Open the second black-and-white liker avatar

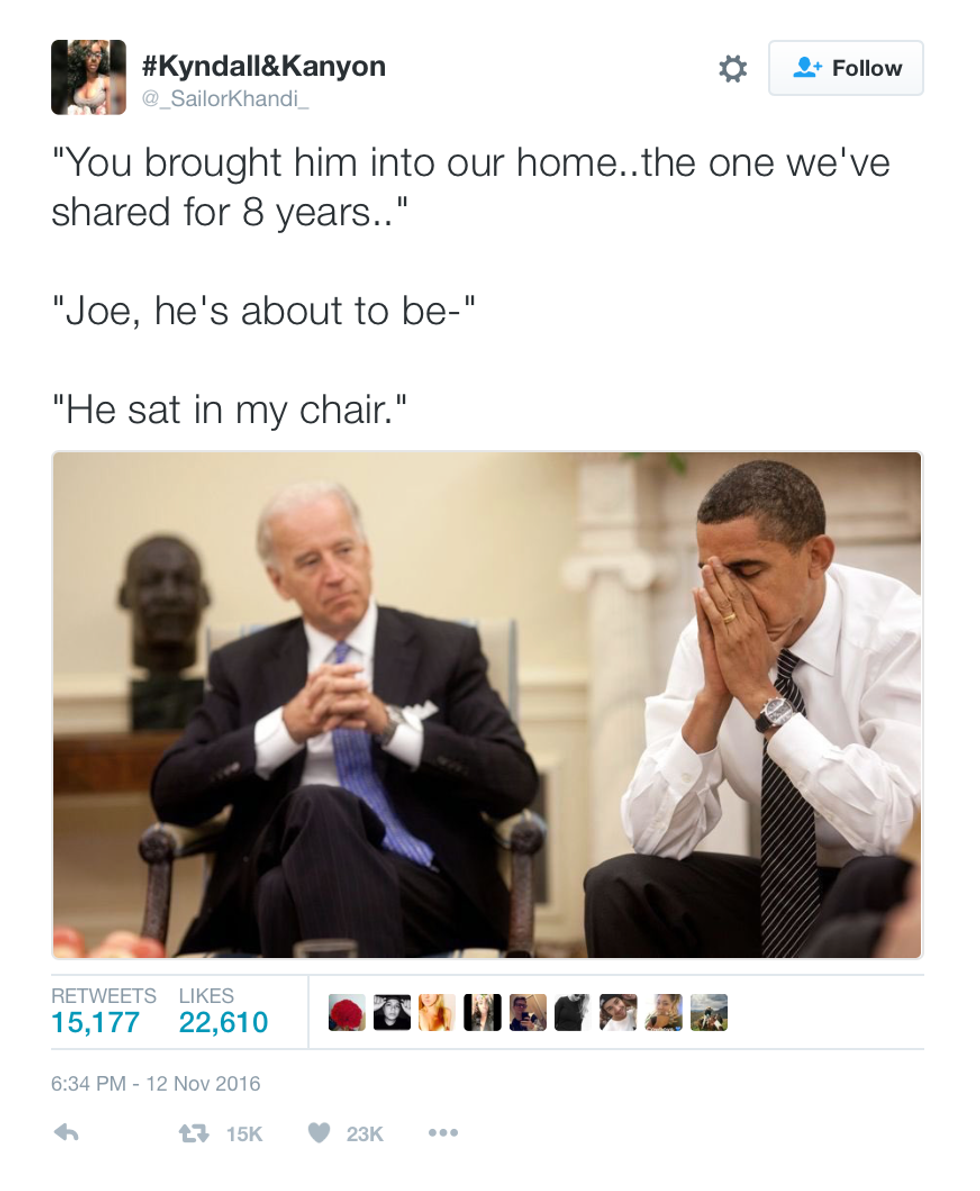click(392, 1013)
